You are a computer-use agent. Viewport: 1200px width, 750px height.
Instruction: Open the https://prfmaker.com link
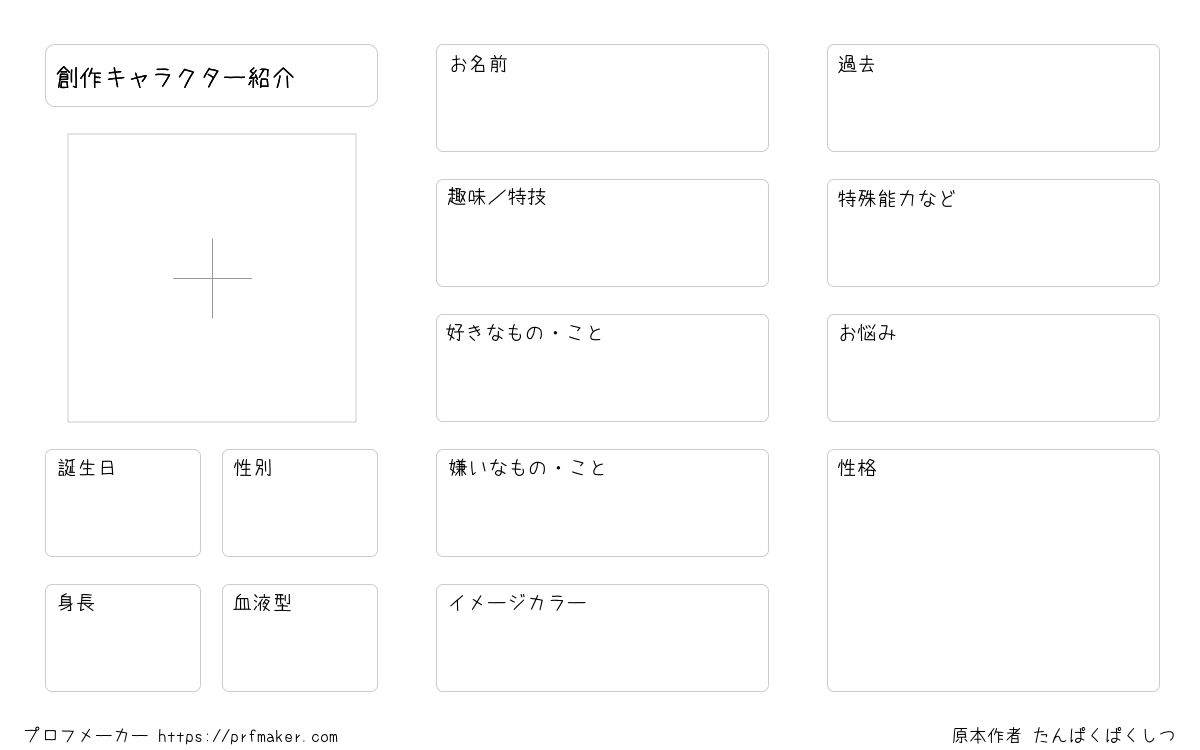click(248, 737)
